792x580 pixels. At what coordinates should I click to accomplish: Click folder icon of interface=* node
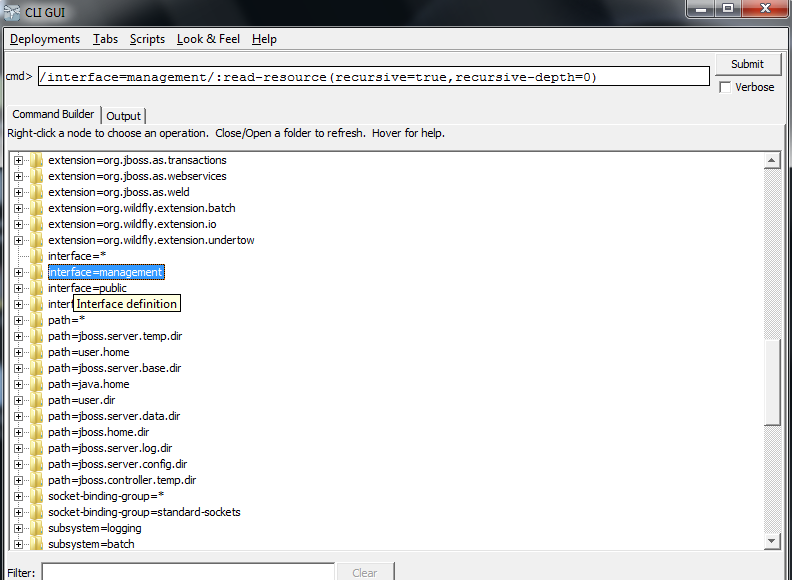tap(36, 256)
